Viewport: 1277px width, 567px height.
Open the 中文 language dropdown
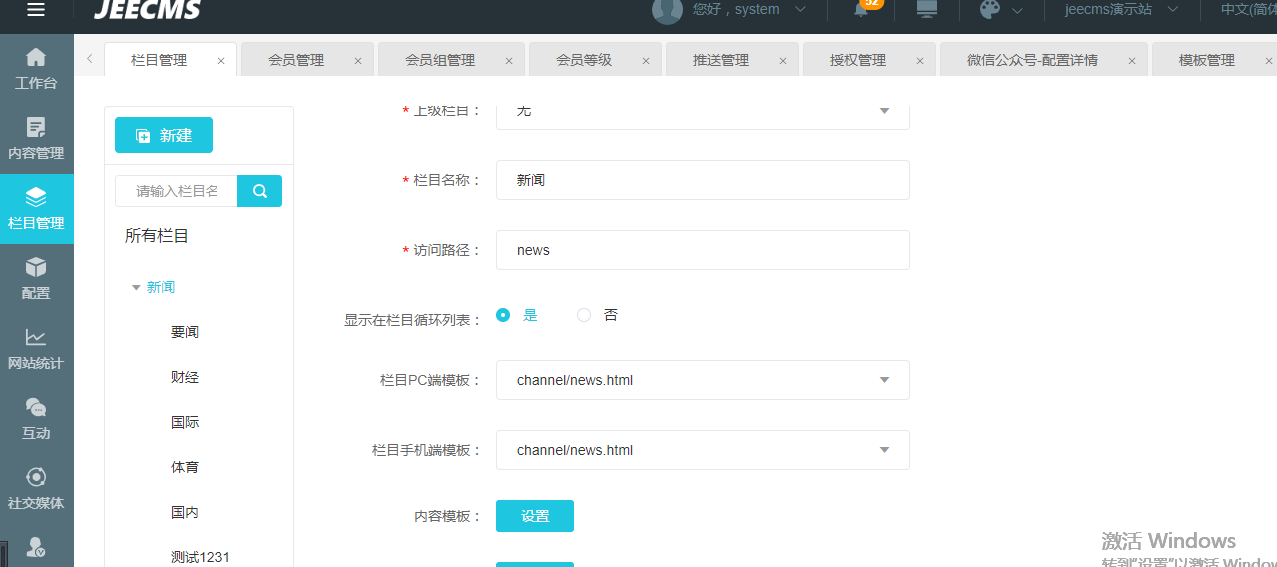[1248, 9]
